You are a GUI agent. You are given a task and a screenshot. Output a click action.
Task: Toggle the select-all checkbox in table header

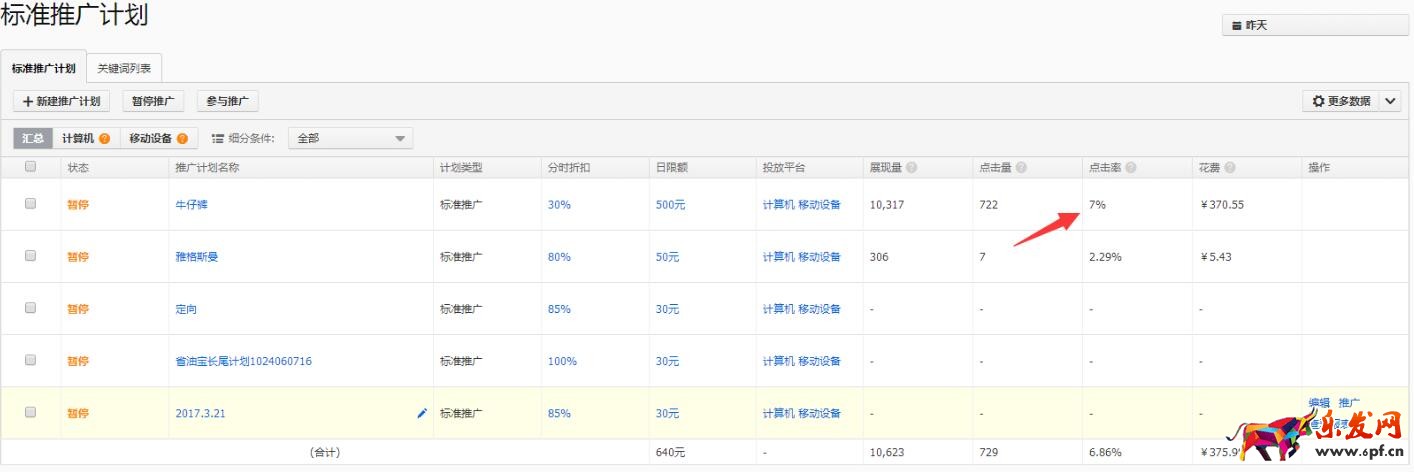30,167
